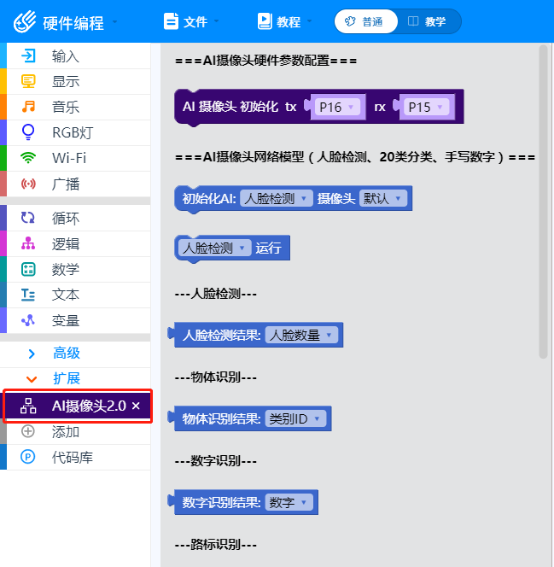This screenshot has height=567, width=554.
Task: Open the 人脸数量 result dropdown
Action: pos(302,335)
